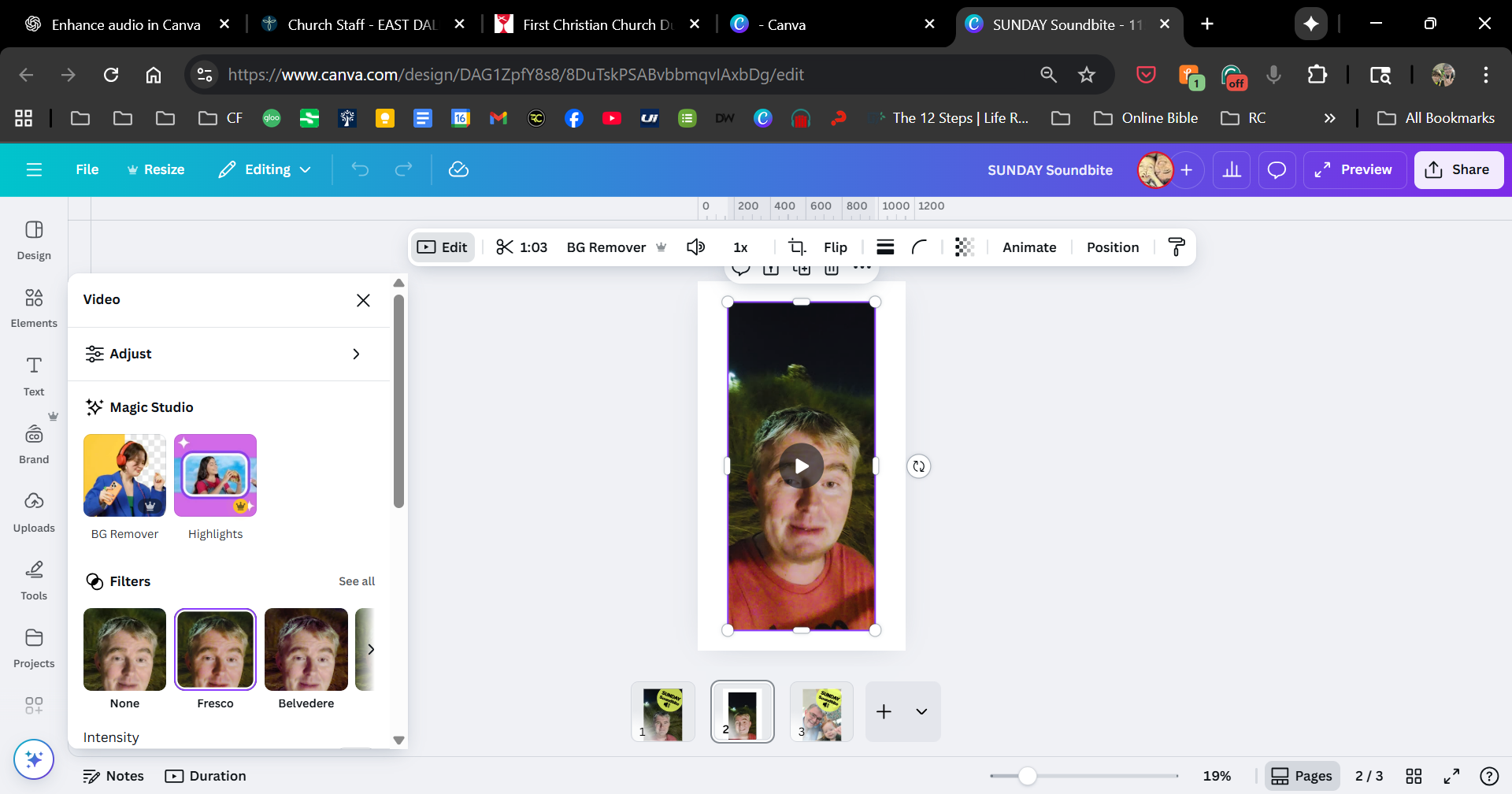Toggle the Pages thumbnail strip
Image resolution: width=1512 pixels, height=794 pixels.
1302,776
